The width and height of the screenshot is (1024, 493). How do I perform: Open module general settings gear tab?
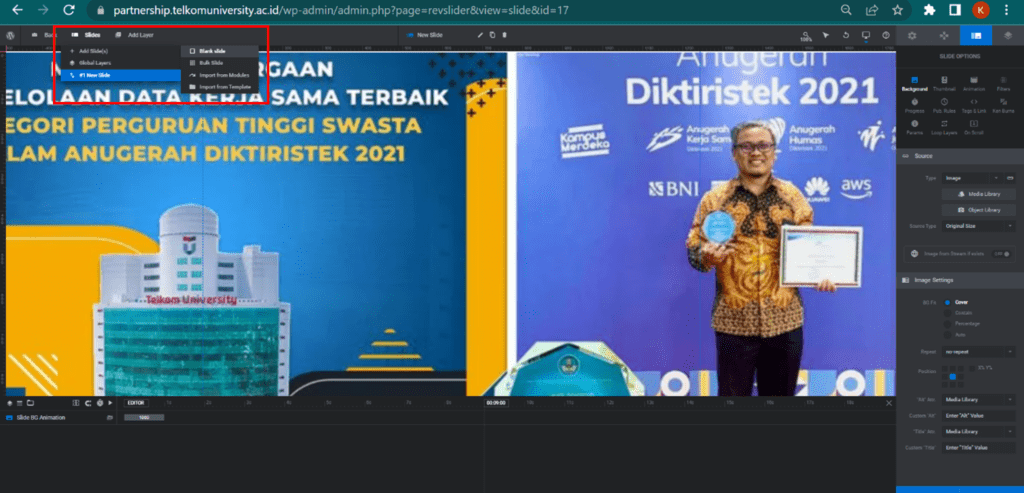tap(912, 36)
